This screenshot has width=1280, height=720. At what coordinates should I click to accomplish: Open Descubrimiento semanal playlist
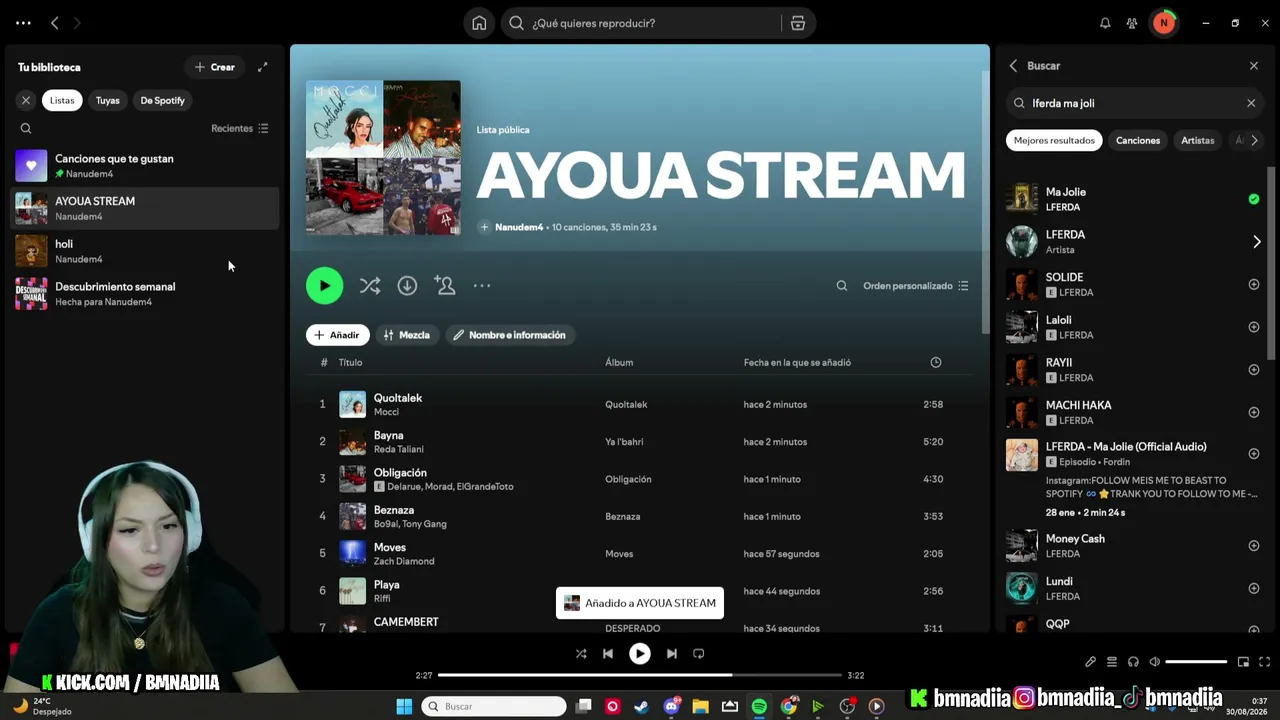pos(145,294)
